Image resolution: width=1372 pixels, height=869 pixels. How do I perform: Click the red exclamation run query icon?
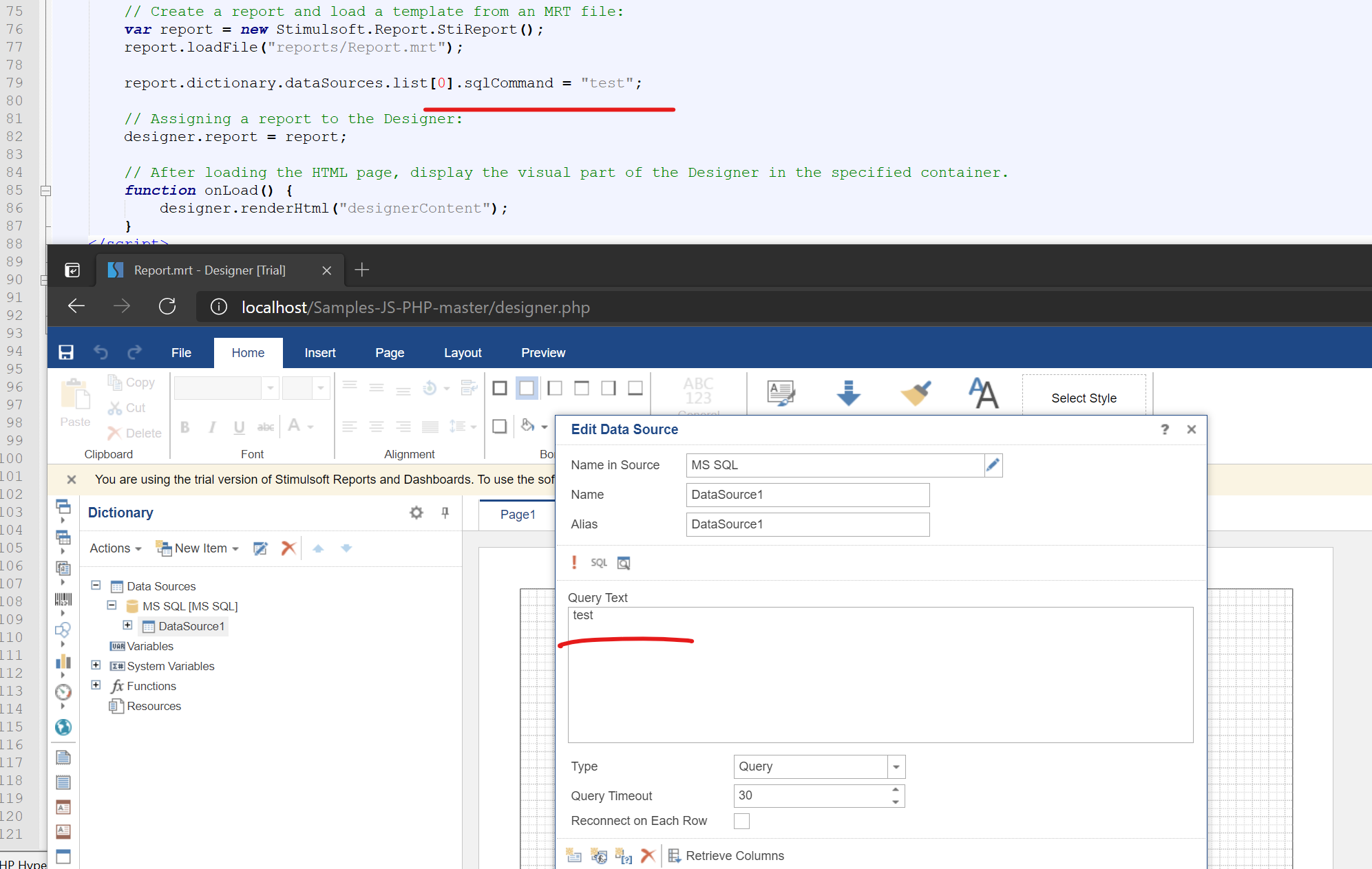574,563
